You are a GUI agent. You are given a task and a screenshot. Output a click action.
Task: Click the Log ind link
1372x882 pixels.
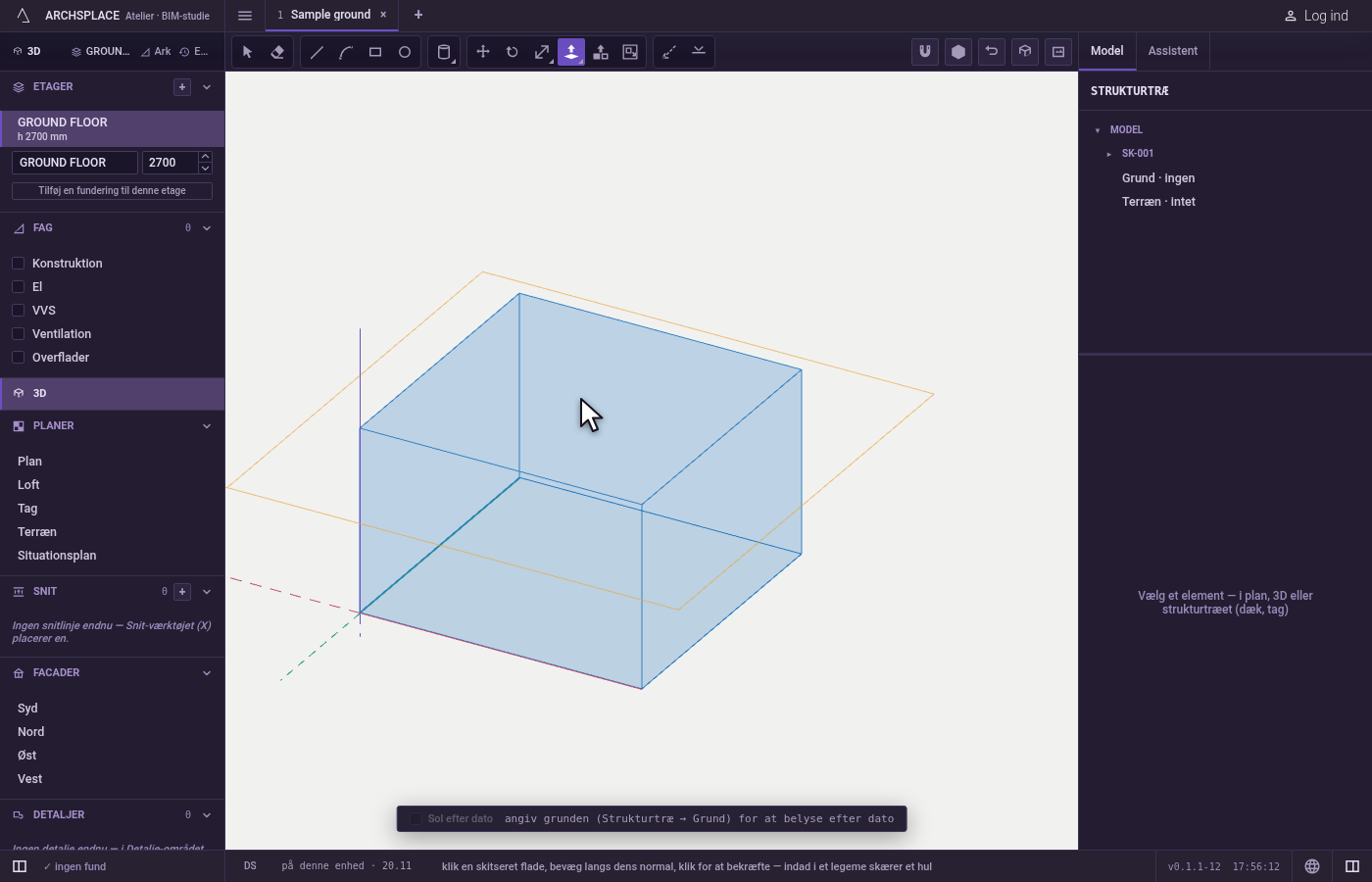(1316, 16)
